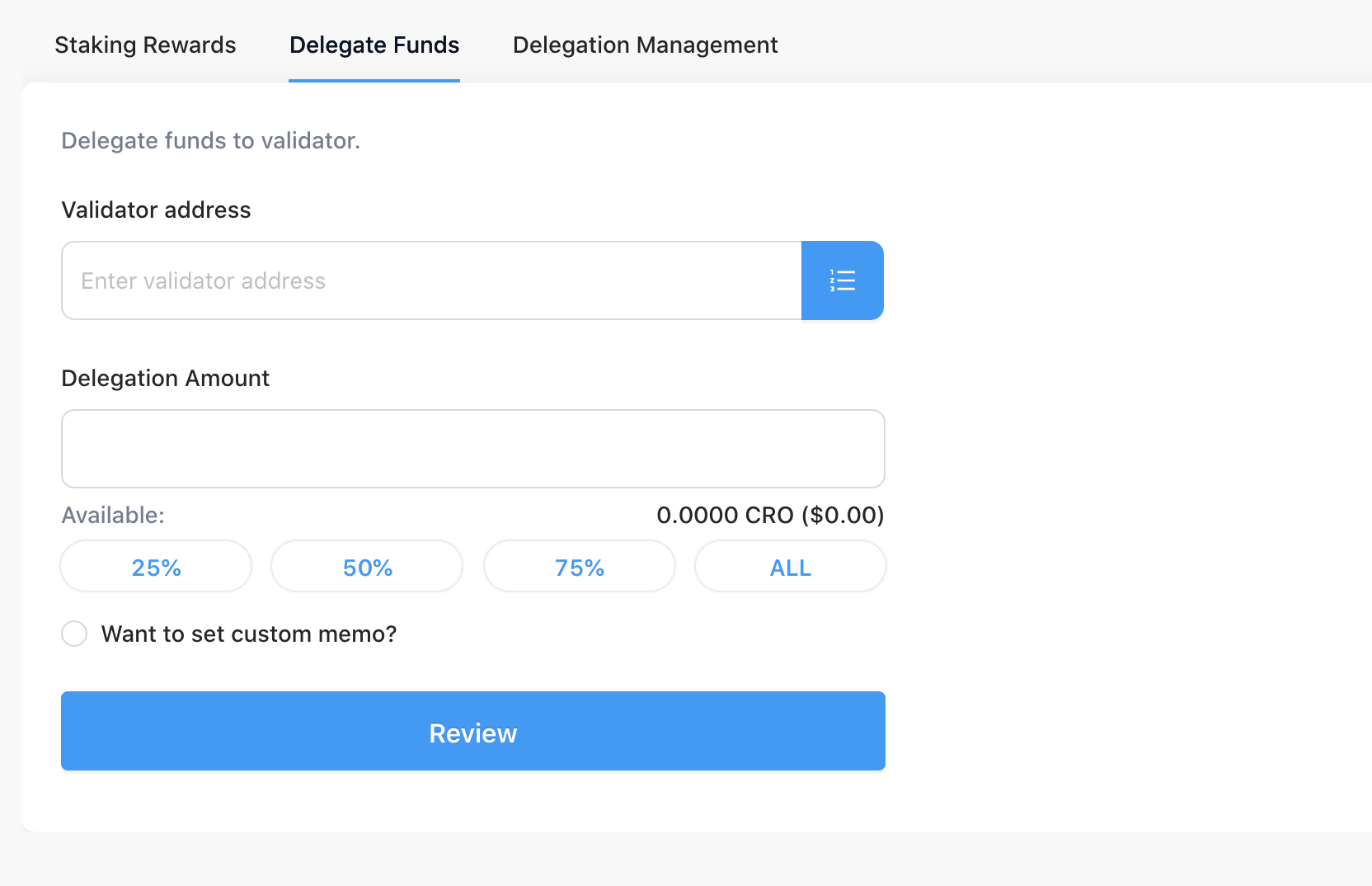The width and height of the screenshot is (1372, 886).
Task: Click the Validator address label
Action: pos(155,210)
